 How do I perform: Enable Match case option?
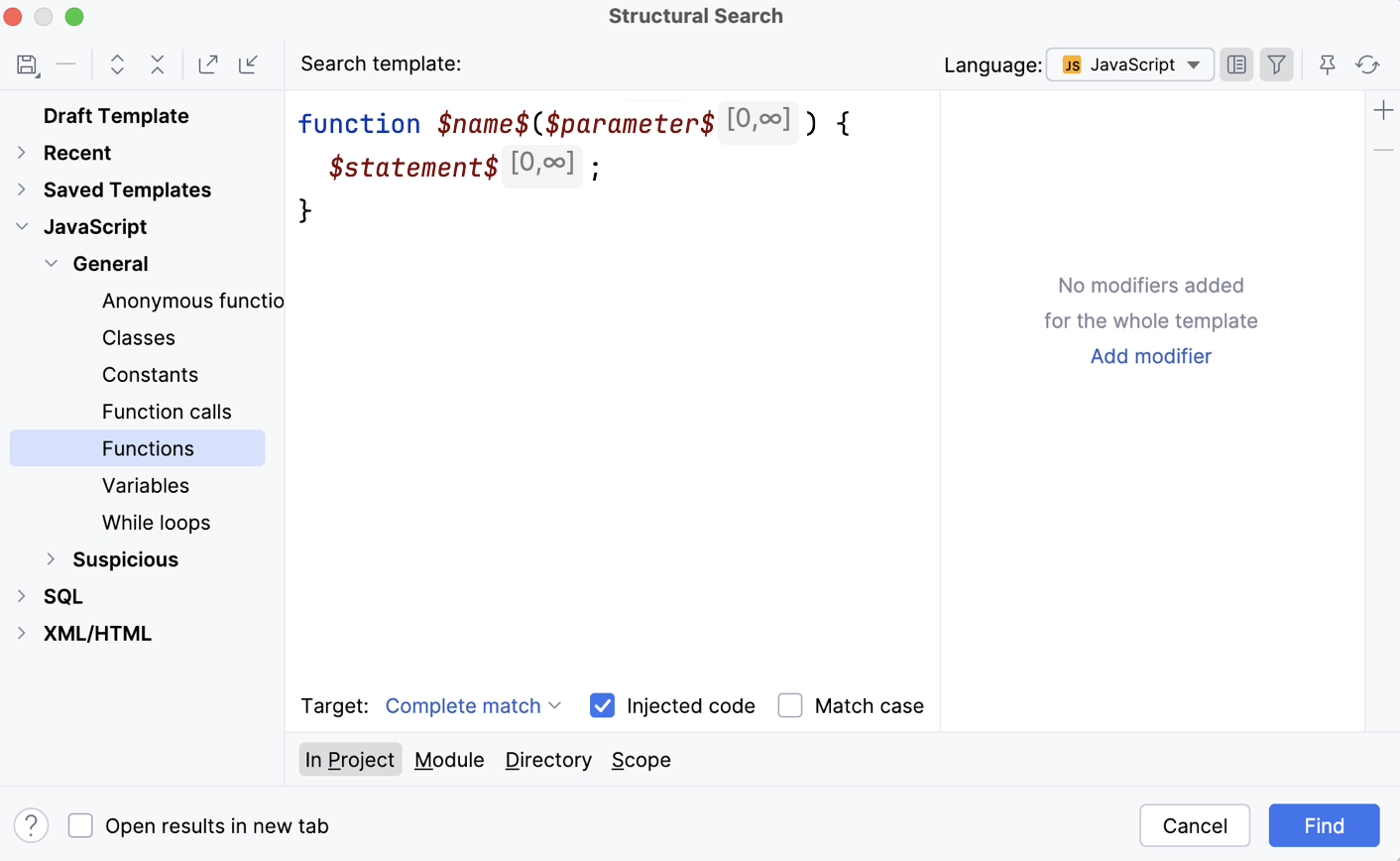point(790,704)
